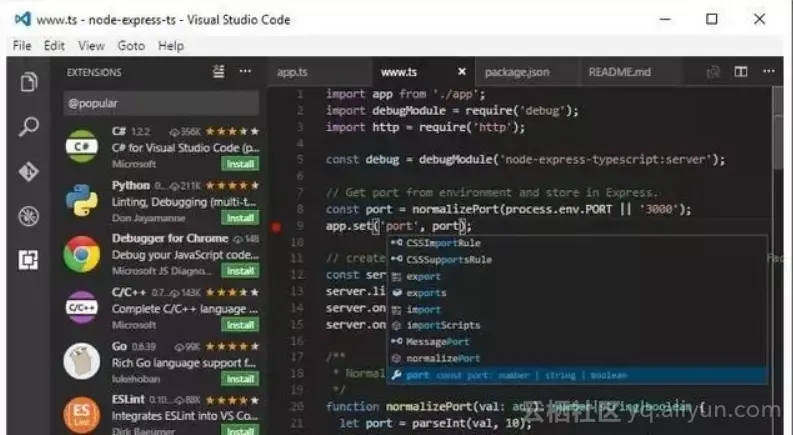Open Debugger for Chrome title
This screenshot has height=435, width=793.
[x=170, y=238]
